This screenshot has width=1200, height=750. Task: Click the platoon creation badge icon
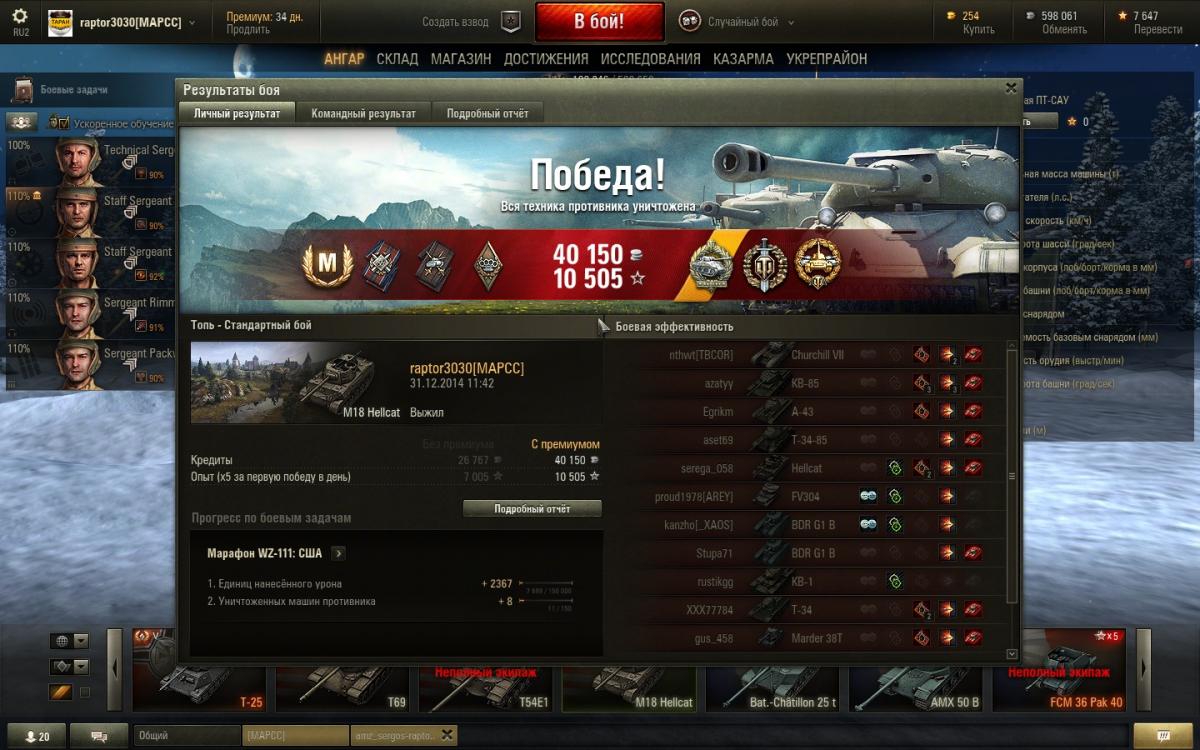tap(511, 21)
